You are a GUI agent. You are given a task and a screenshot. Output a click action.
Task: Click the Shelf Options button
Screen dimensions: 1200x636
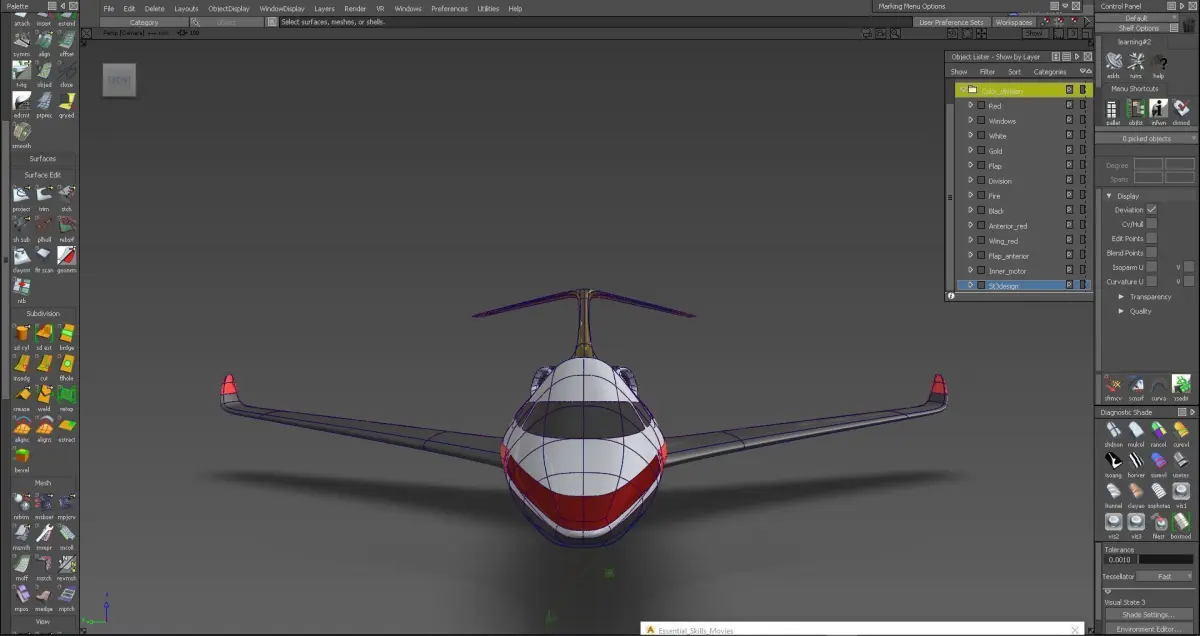(1139, 28)
